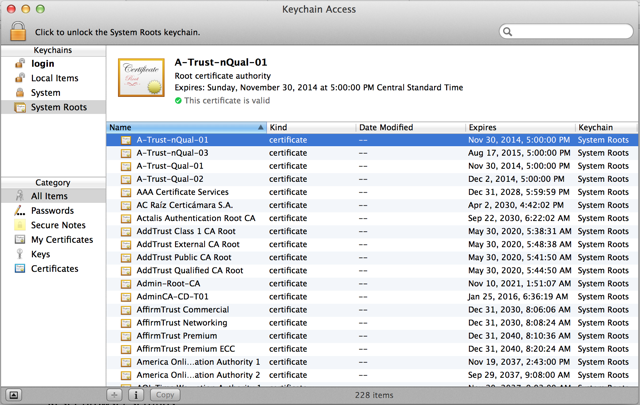
Task: Select AffirmTrust Networking row
Action: coord(372,323)
